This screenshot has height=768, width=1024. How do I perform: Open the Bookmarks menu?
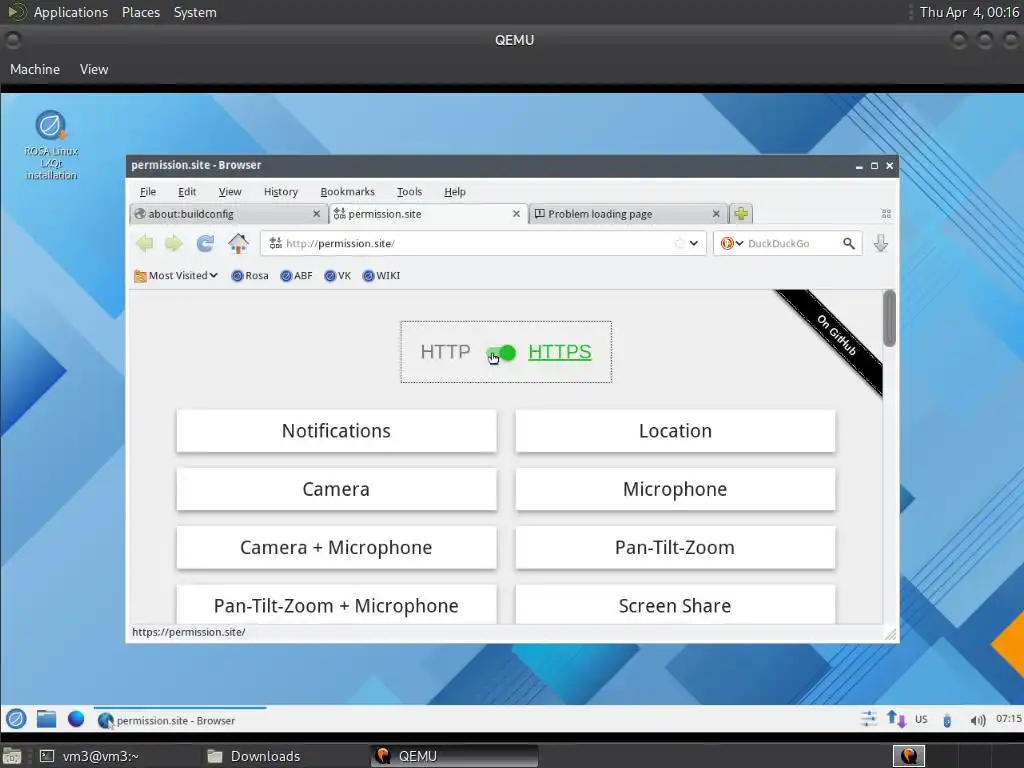coord(347,191)
